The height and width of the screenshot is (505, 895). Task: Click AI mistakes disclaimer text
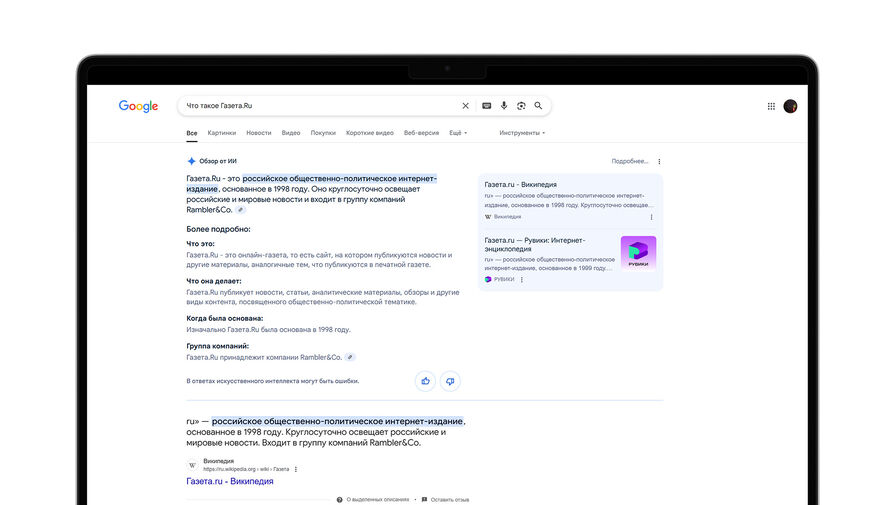tap(272, 381)
